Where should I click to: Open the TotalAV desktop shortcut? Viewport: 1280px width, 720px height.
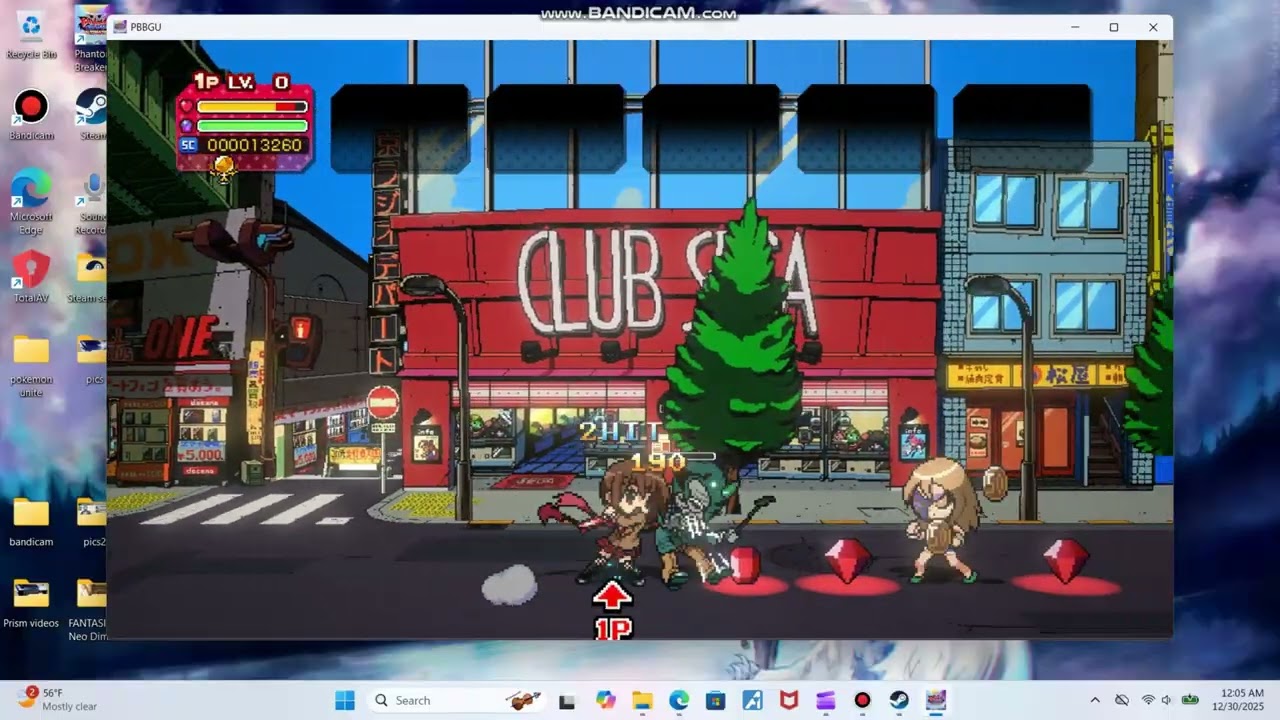31,277
